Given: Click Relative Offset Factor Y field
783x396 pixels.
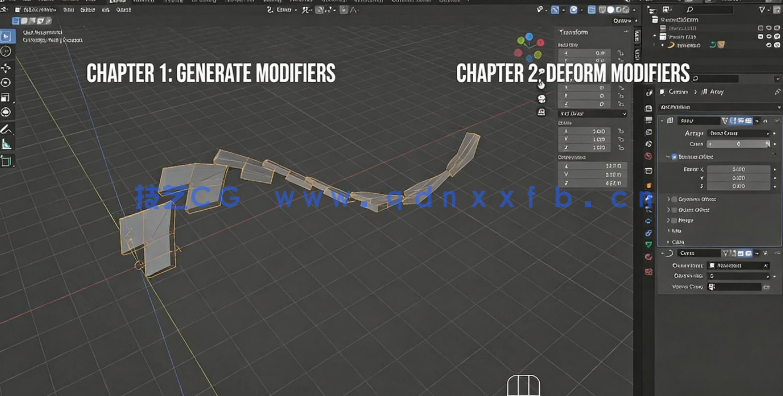Looking at the screenshot, I should coord(739,178).
